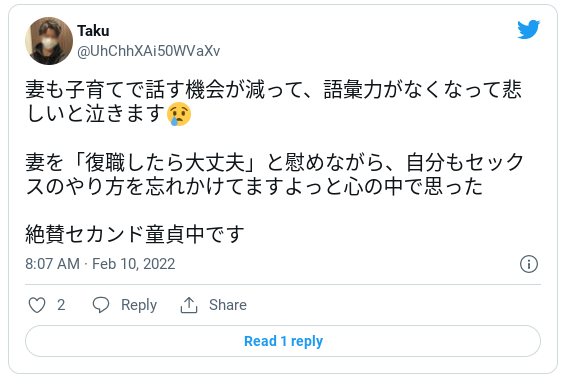Click the crying face emoji

click(179, 114)
